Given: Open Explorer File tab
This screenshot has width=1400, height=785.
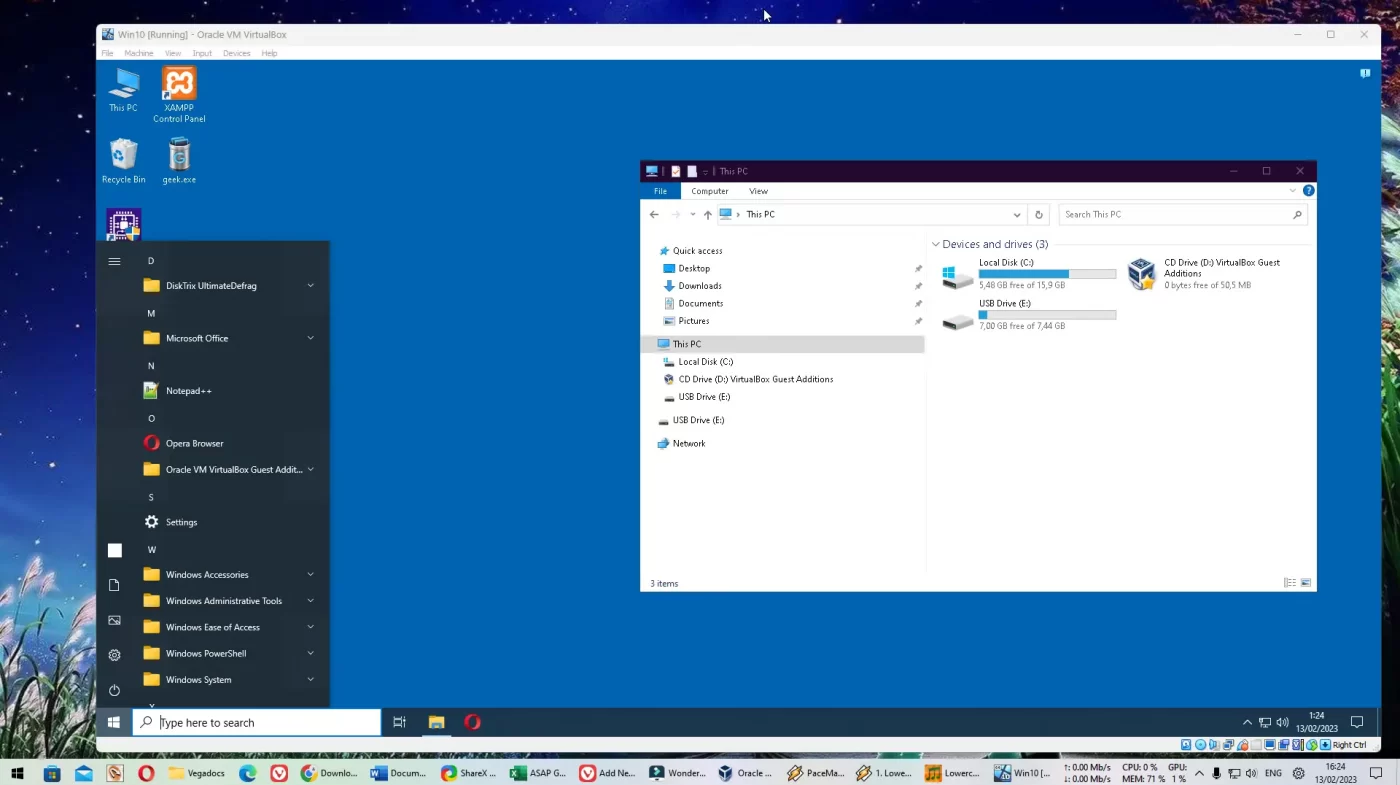Looking at the screenshot, I should coord(660,191).
